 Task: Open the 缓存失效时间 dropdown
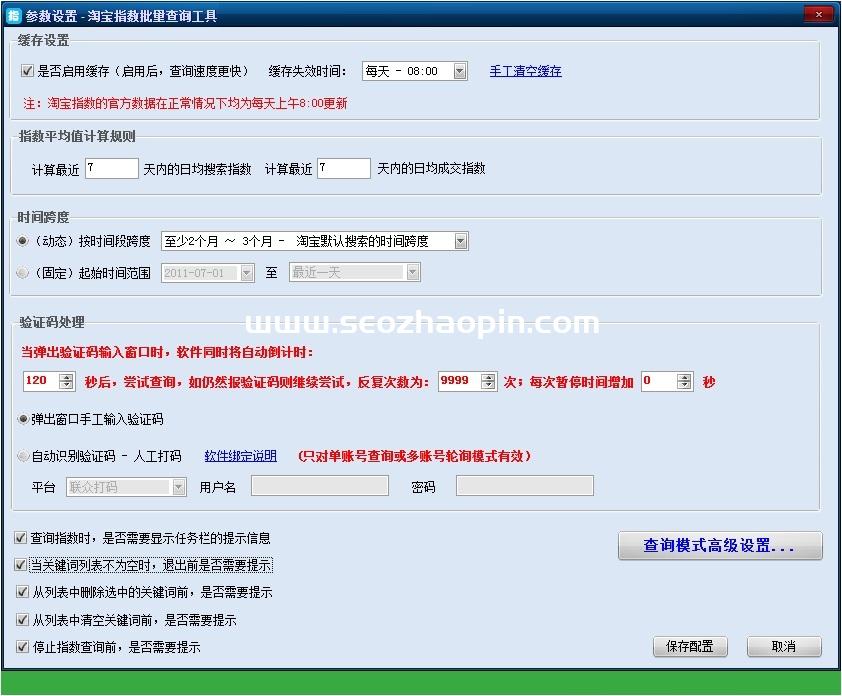click(460, 71)
